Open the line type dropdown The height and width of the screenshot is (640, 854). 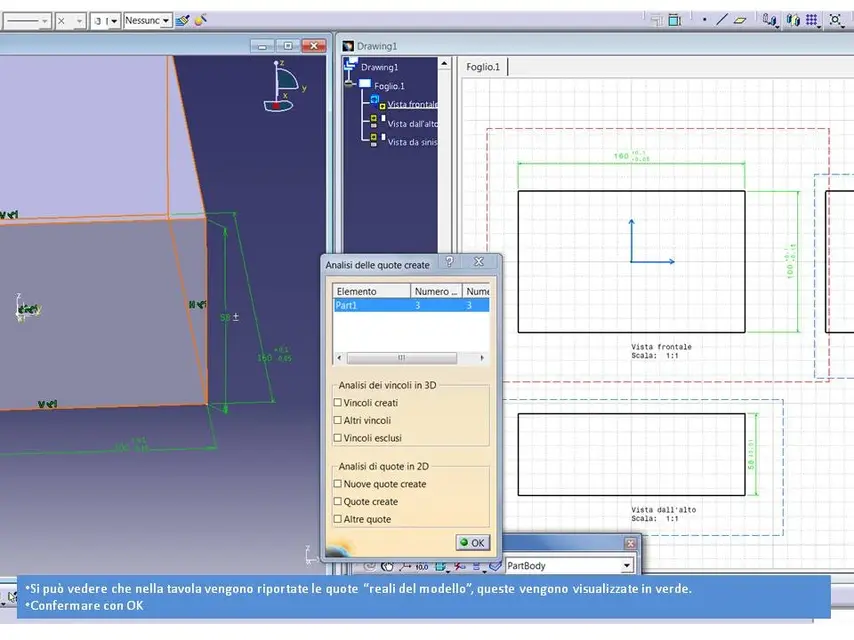(28, 21)
